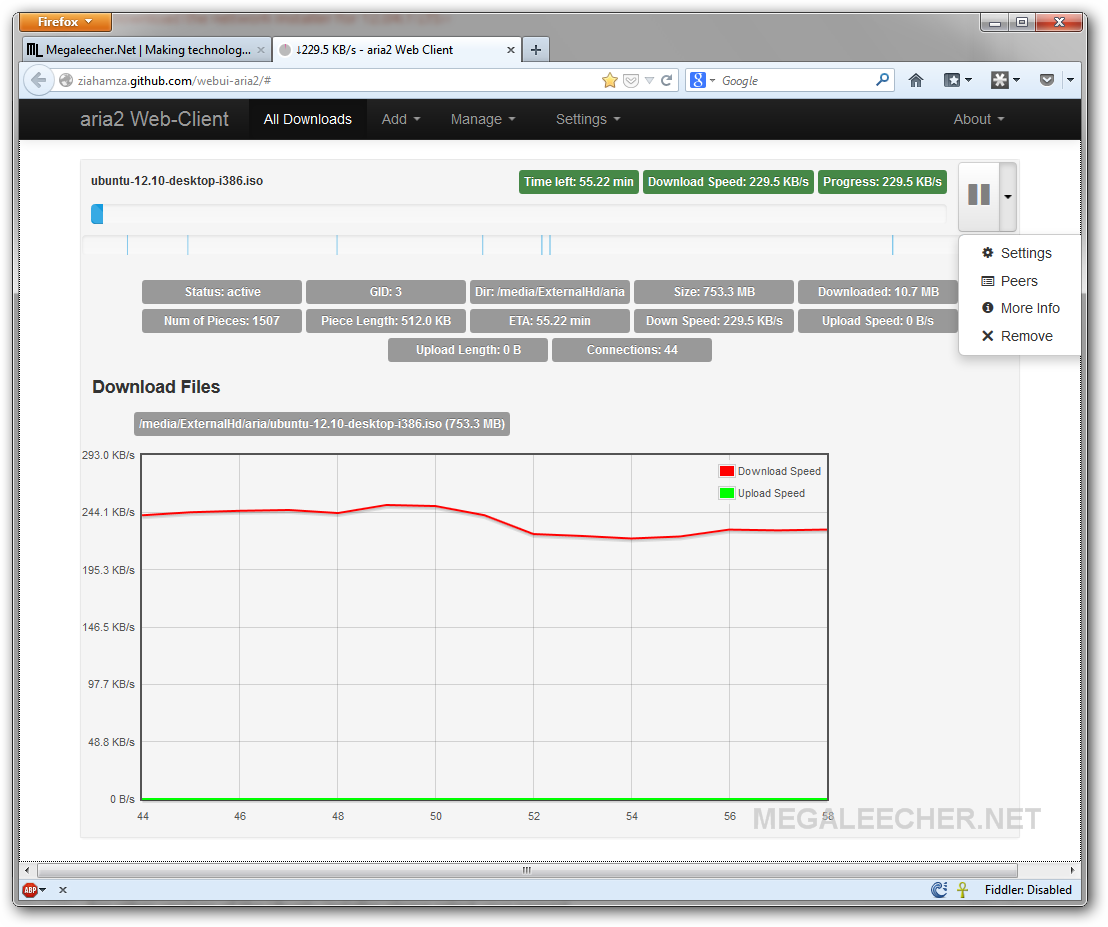Click the Google search input field
Image resolution: width=1108 pixels, height=927 pixels.
795,81
